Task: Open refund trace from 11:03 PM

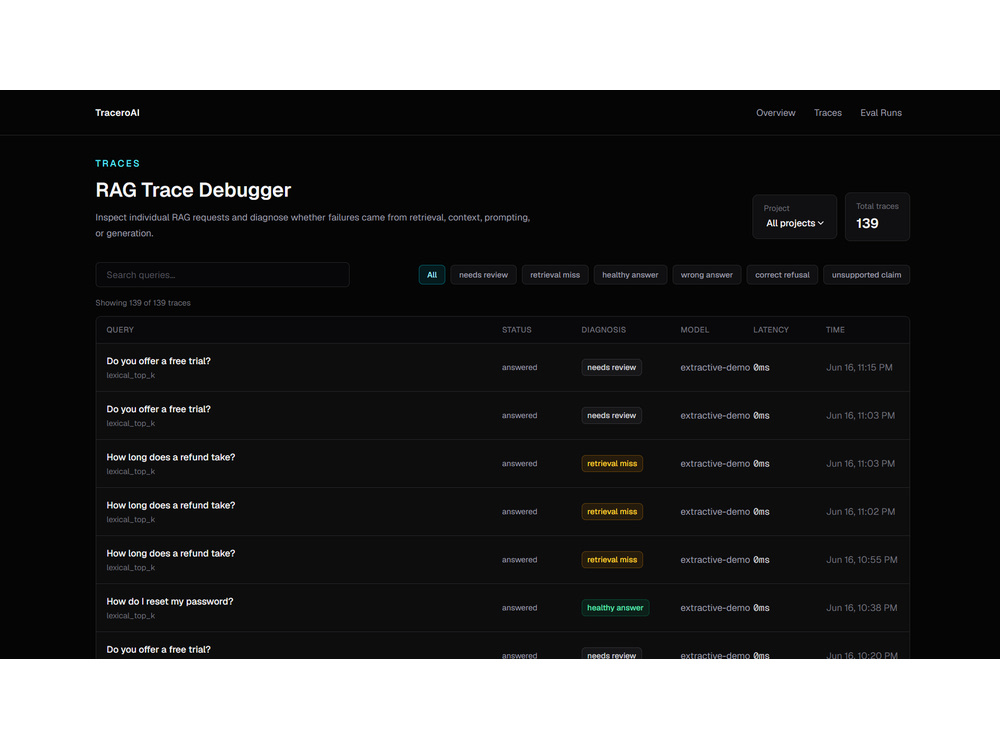Action: (503, 464)
